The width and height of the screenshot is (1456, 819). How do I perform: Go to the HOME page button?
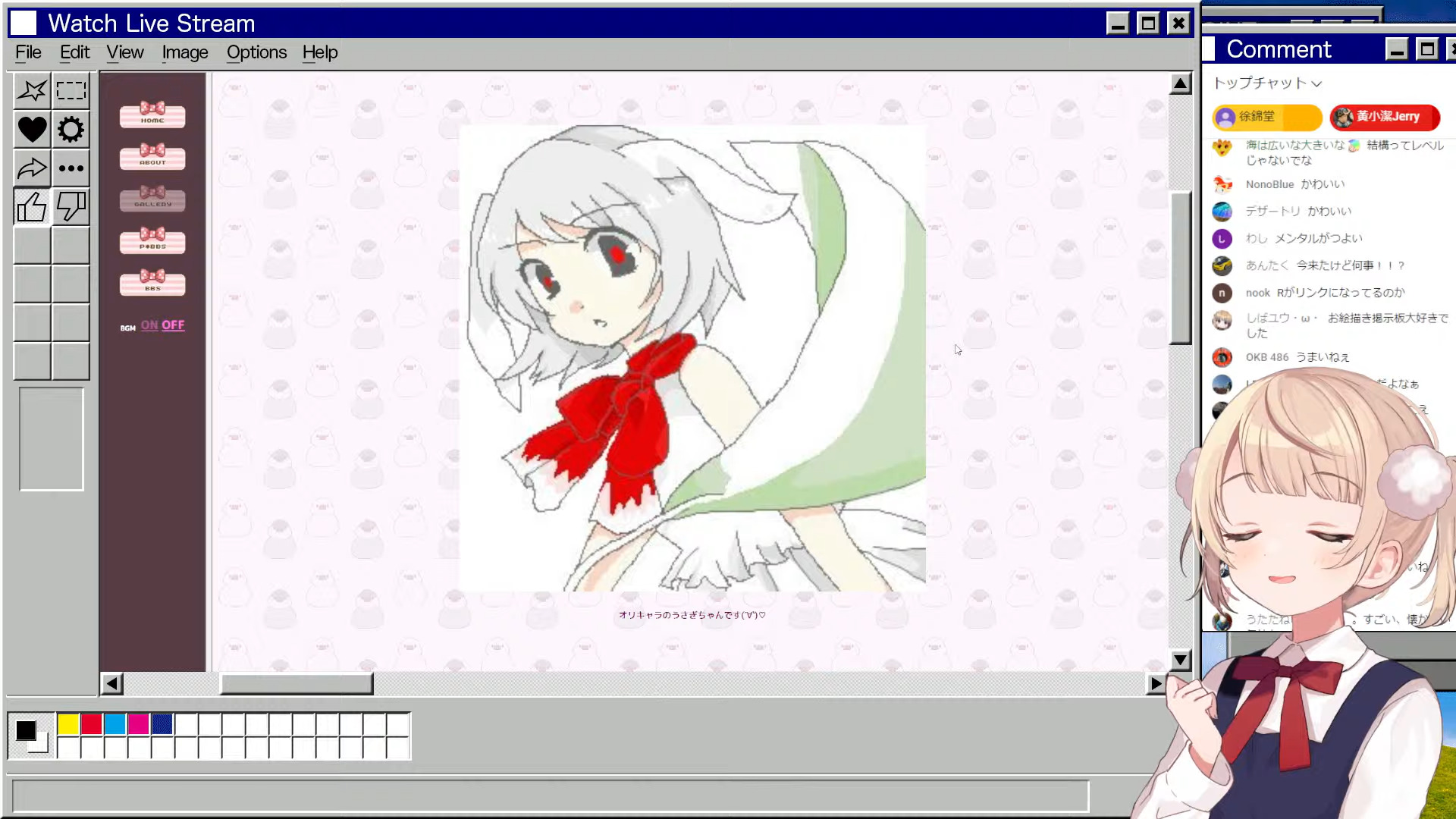(152, 116)
